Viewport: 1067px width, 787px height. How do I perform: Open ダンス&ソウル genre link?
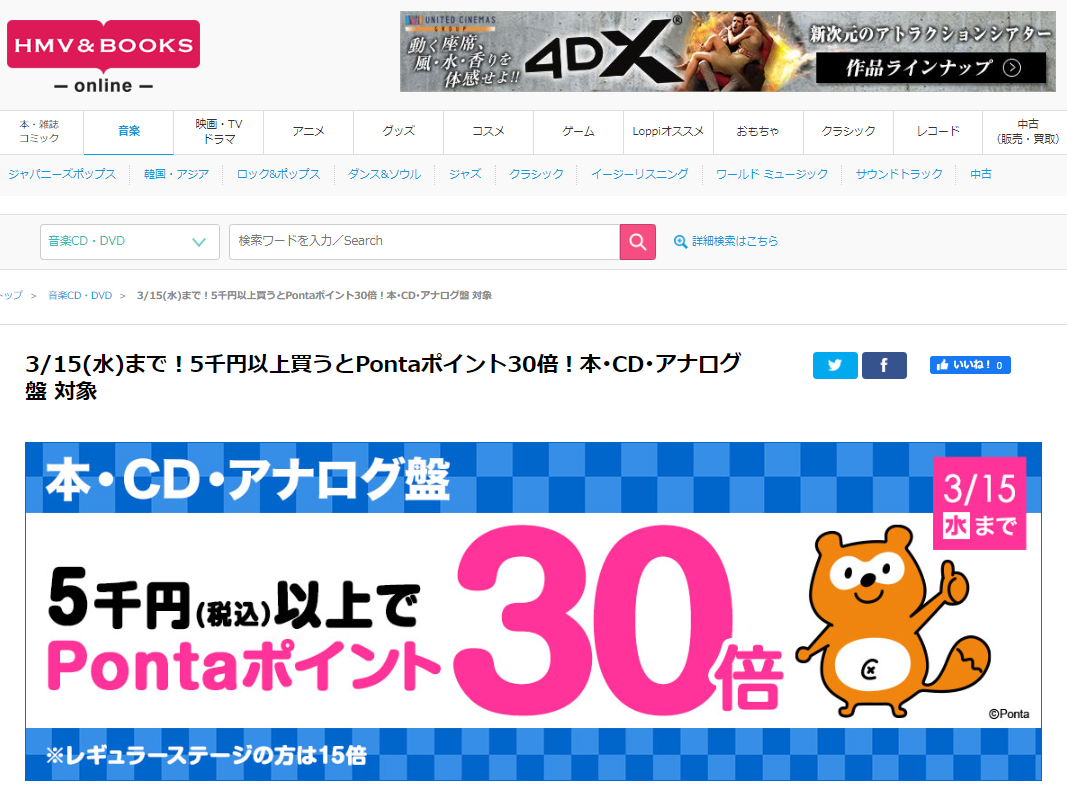point(384,174)
